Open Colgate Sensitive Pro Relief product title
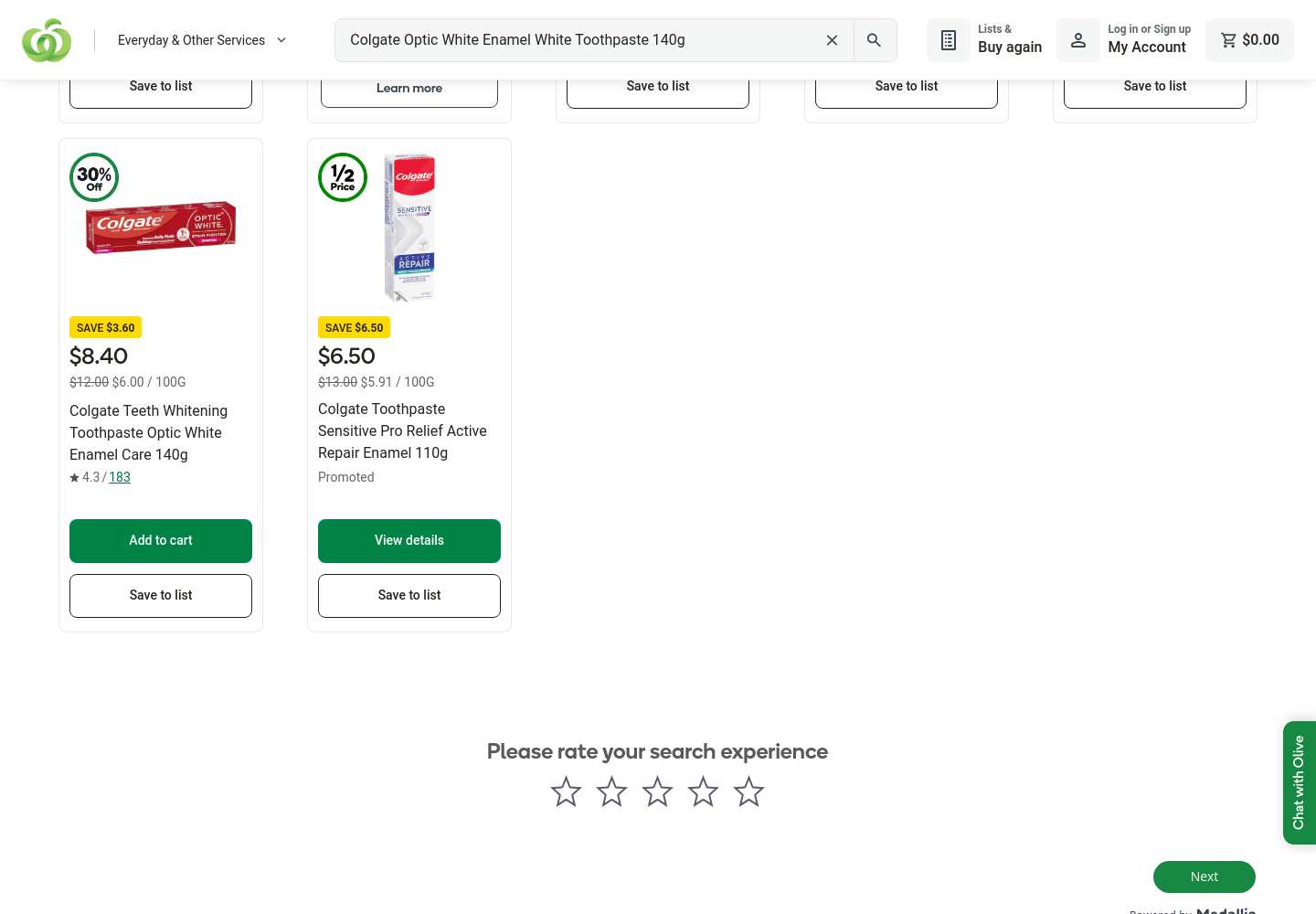This screenshot has width=1316, height=914. point(402,431)
